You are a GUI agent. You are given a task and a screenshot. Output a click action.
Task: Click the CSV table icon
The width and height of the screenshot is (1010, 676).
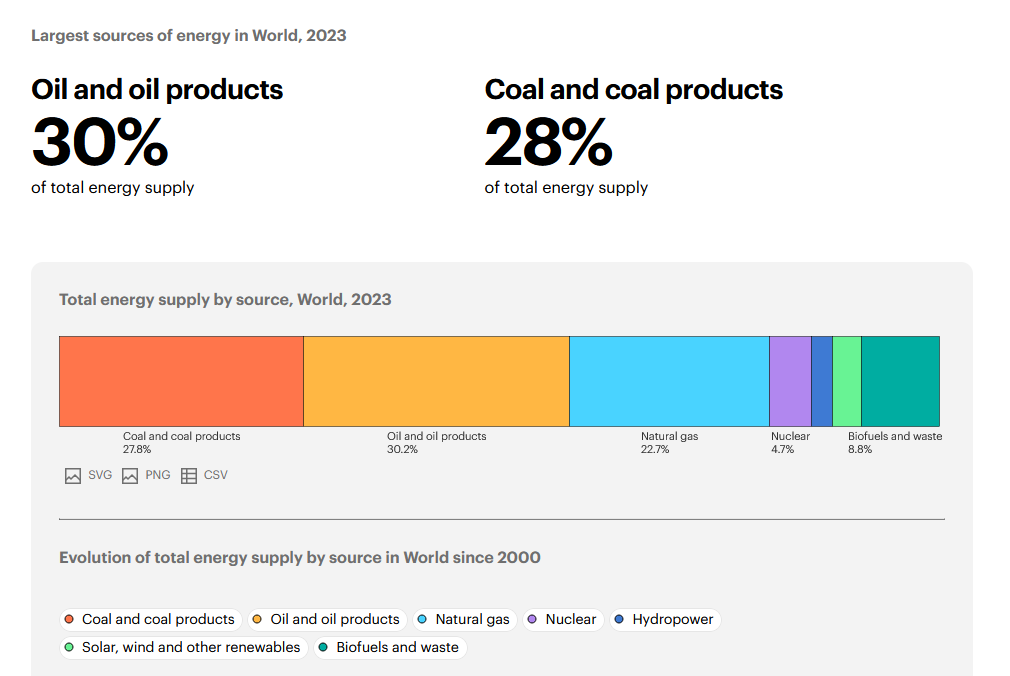click(189, 476)
